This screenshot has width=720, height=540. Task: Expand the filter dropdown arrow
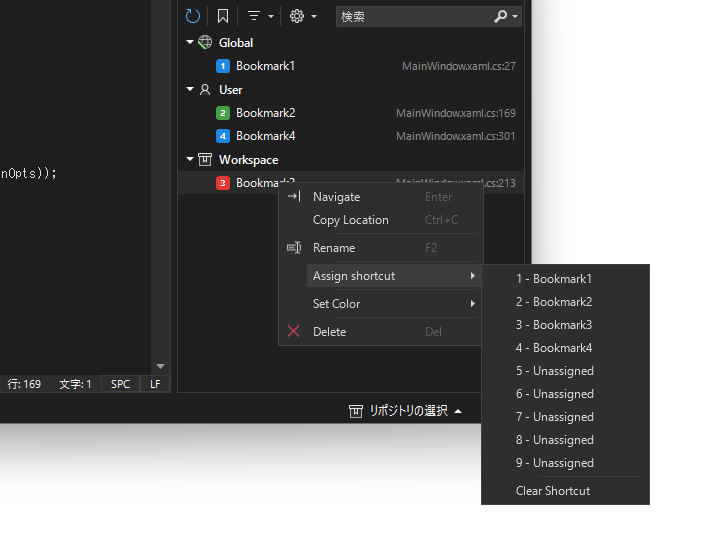coord(271,17)
